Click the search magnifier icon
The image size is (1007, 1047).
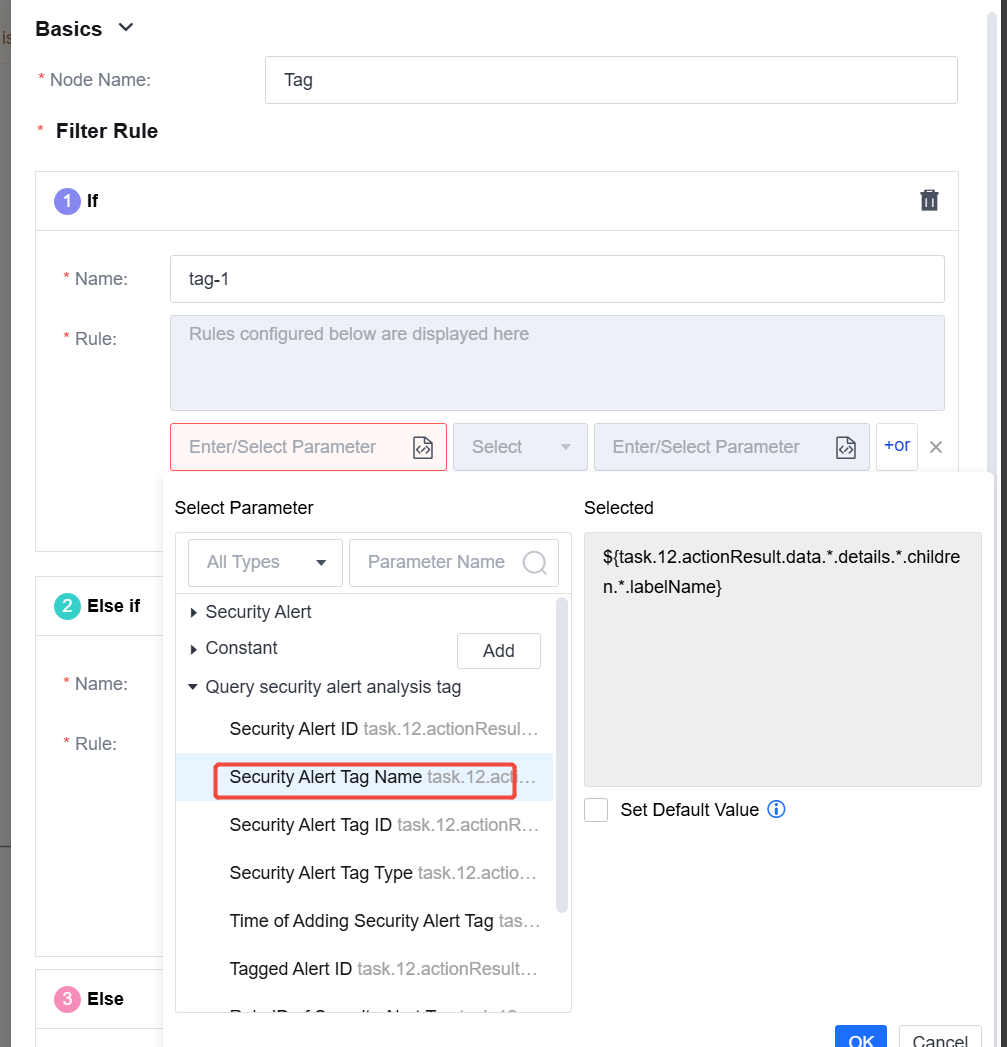click(x=535, y=563)
